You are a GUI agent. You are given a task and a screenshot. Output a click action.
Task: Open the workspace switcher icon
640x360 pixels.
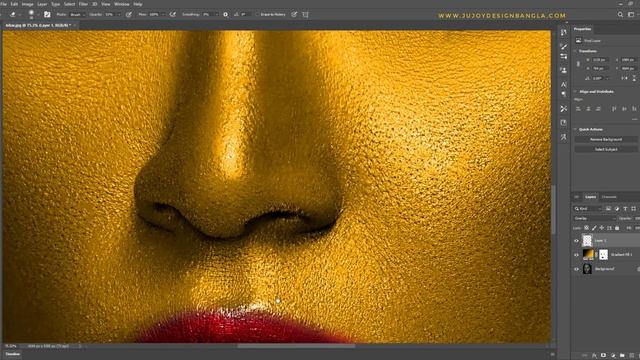point(631,14)
